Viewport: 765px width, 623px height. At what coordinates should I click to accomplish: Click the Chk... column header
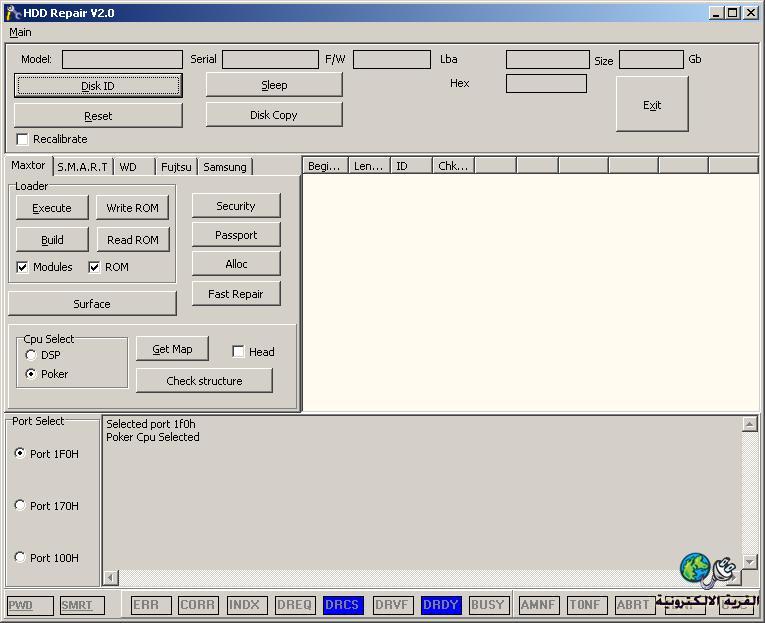(x=454, y=166)
